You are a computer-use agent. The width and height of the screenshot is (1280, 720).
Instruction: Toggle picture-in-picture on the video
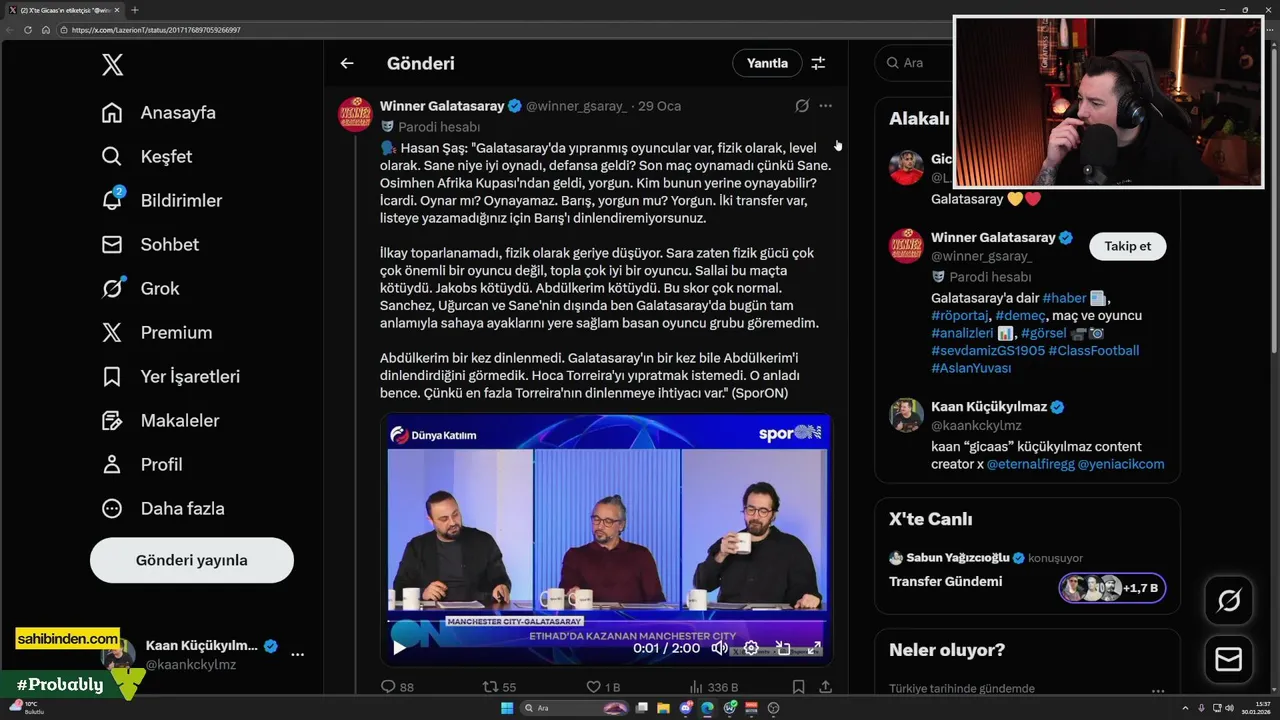pos(783,648)
